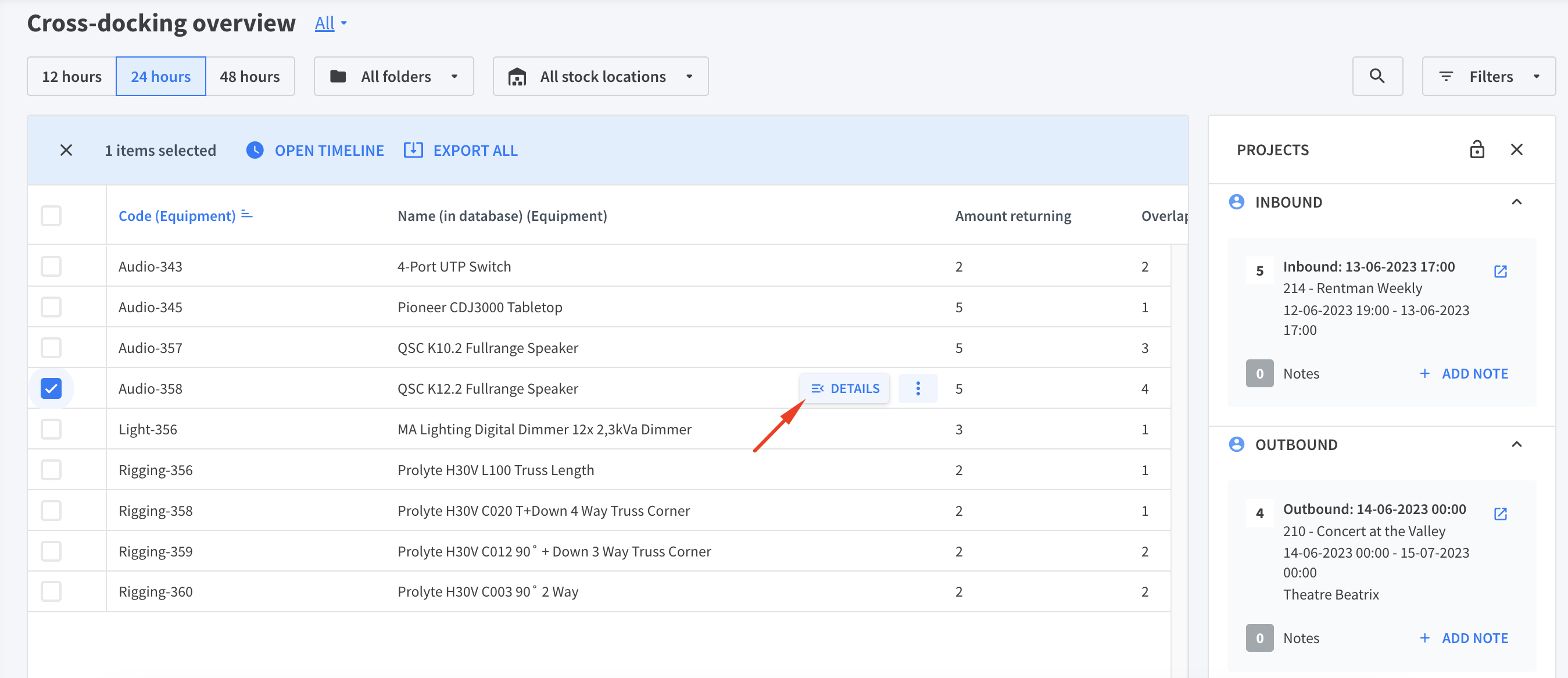Viewport: 1568px width, 678px height.
Task: Click the Prolyte H30V L100 Truss Length cell
Action: [496, 470]
